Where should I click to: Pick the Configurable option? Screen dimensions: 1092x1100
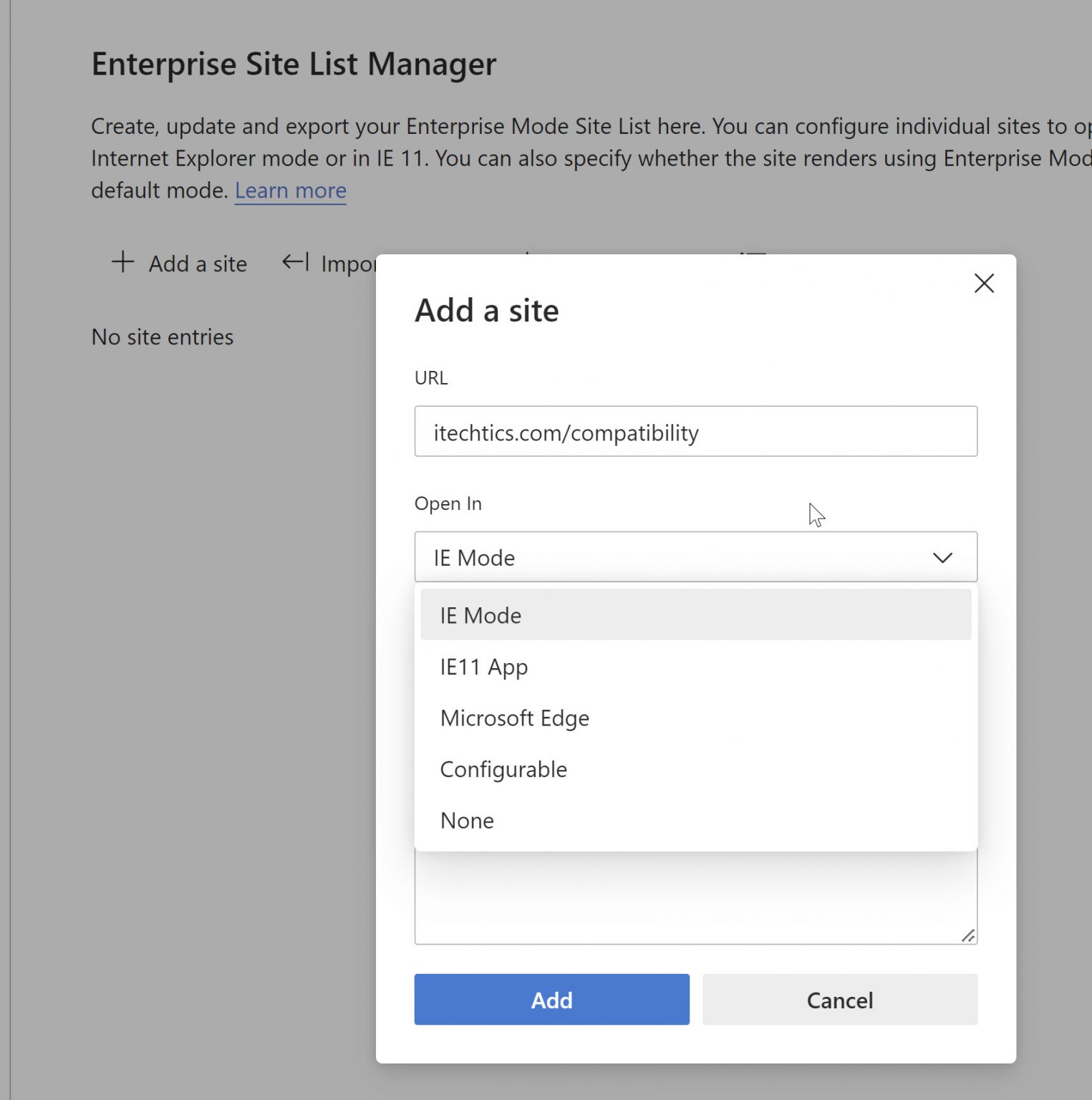503,769
